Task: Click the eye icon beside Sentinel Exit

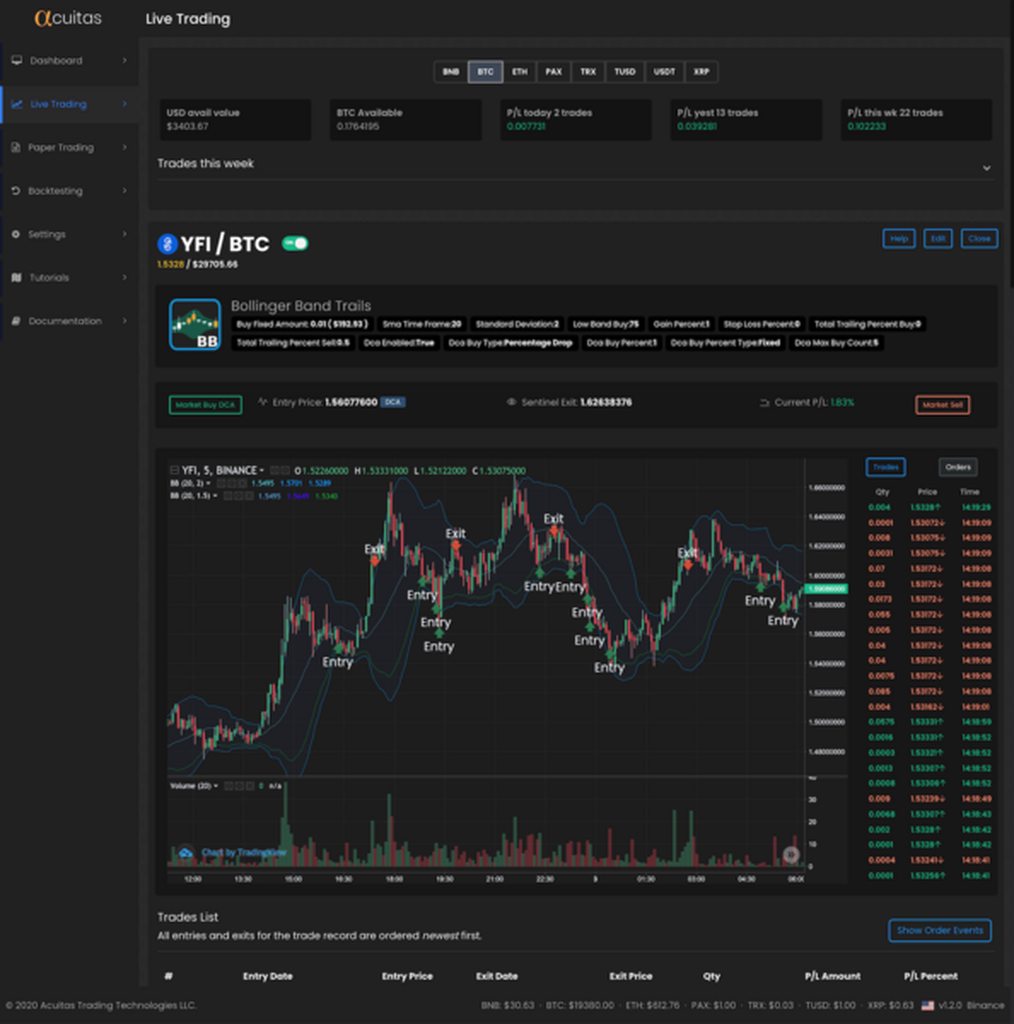Action: (x=512, y=402)
